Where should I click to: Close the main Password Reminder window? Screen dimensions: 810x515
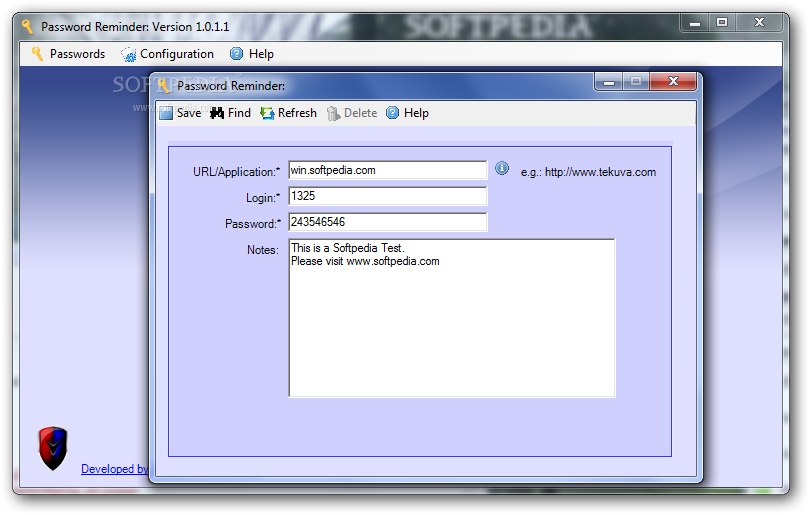[759, 22]
